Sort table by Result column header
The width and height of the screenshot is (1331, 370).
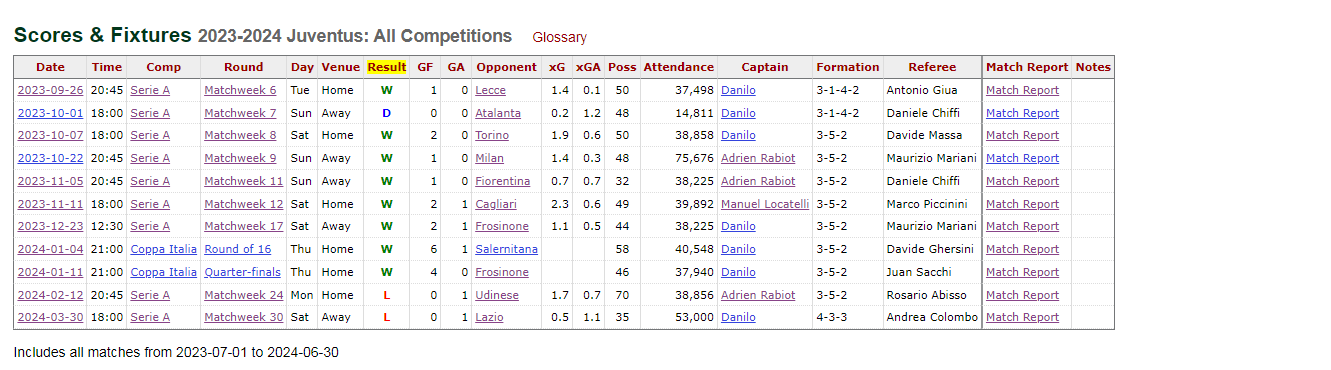387,67
